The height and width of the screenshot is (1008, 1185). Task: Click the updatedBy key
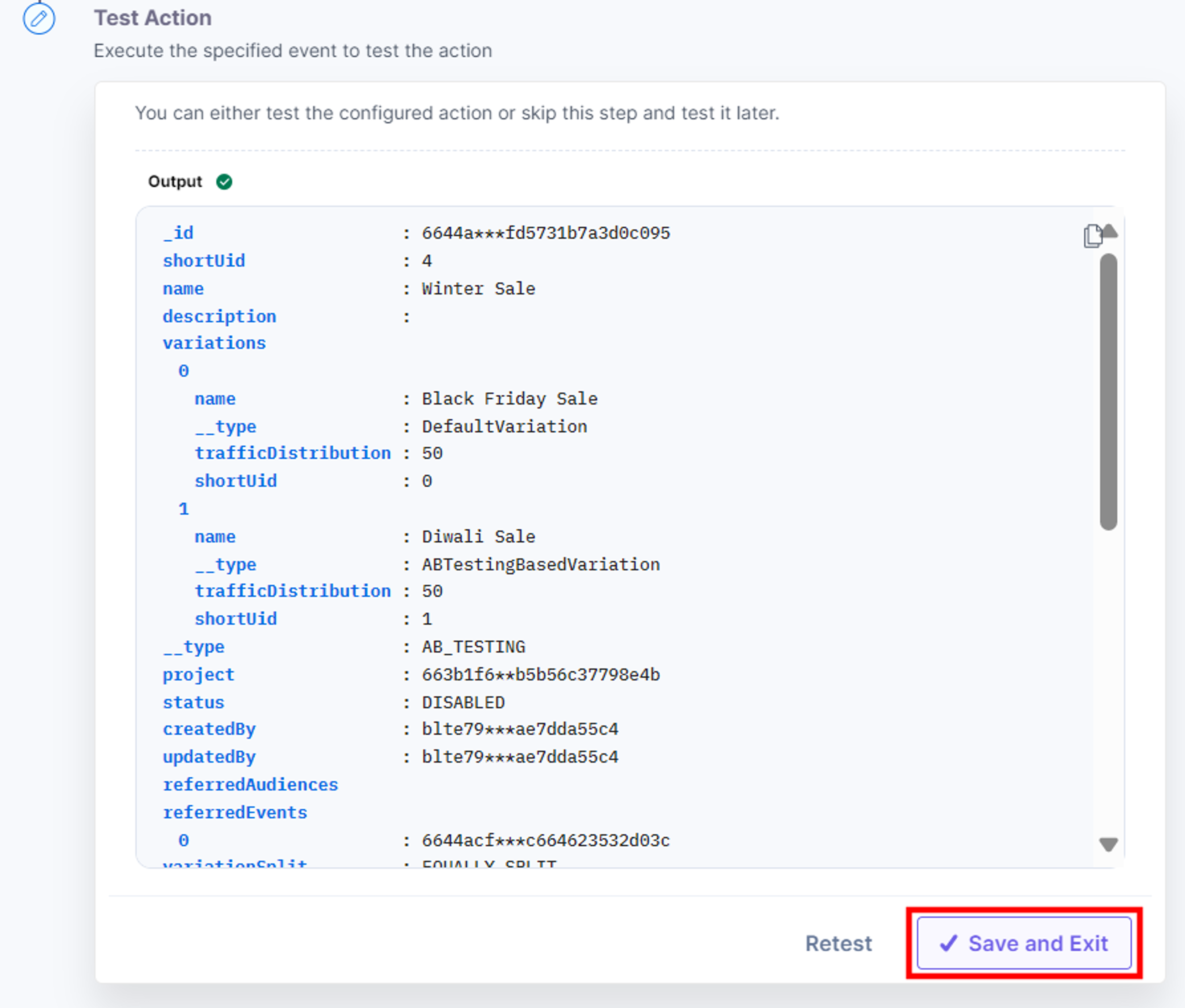[209, 757]
